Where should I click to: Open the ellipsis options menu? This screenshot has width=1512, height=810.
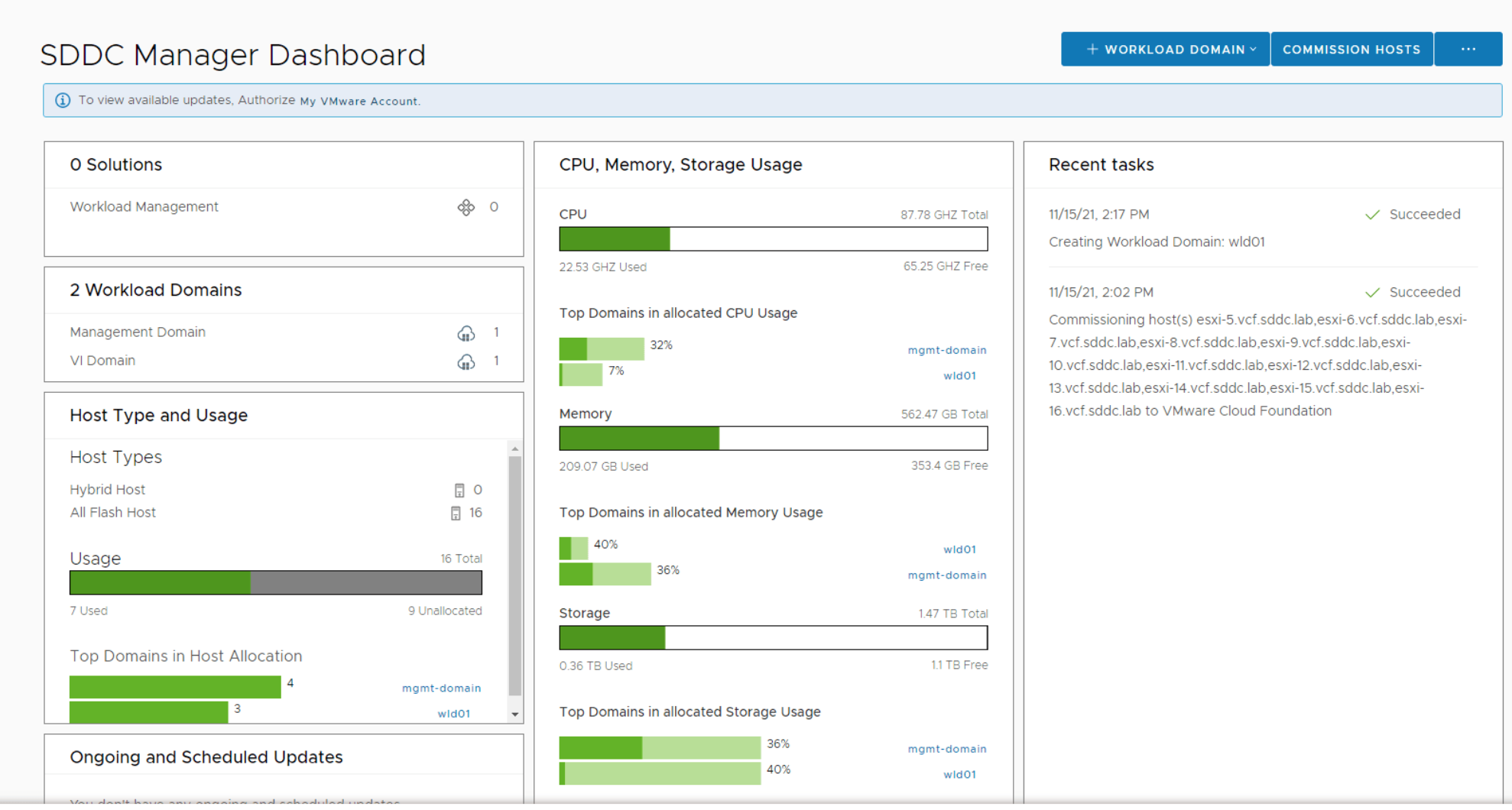click(1468, 48)
